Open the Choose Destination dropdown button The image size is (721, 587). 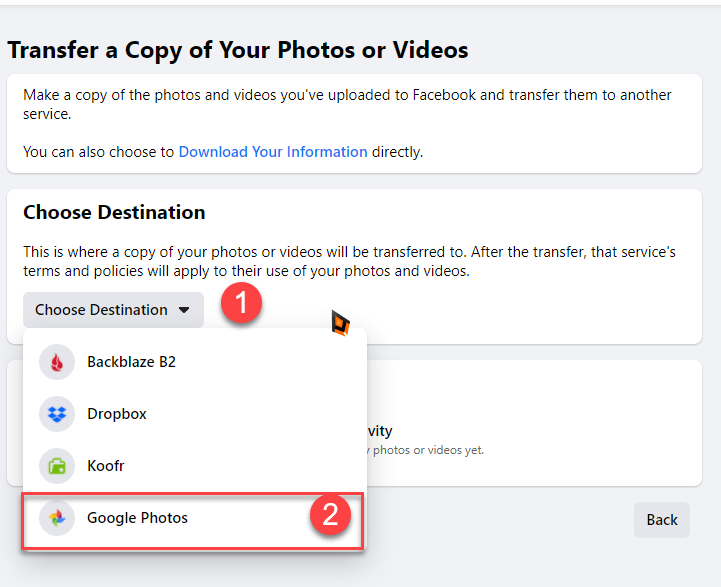pyautogui.click(x=113, y=310)
